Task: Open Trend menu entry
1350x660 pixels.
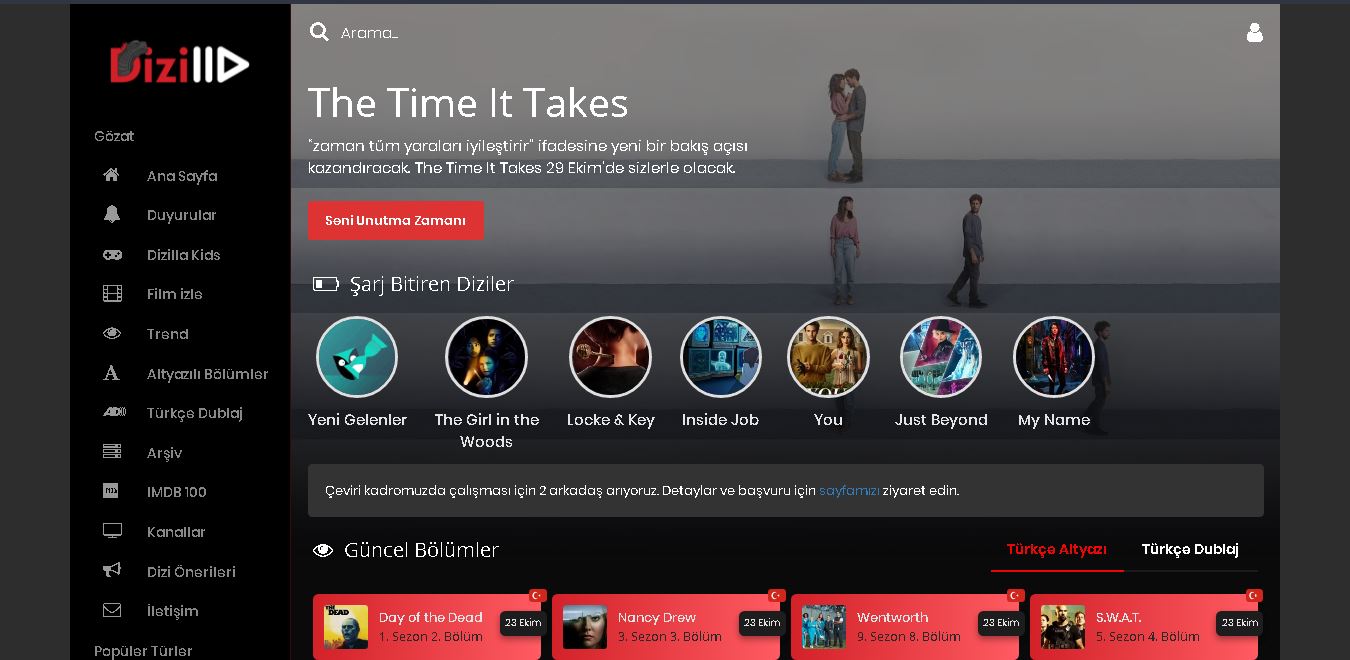Action: [x=167, y=334]
